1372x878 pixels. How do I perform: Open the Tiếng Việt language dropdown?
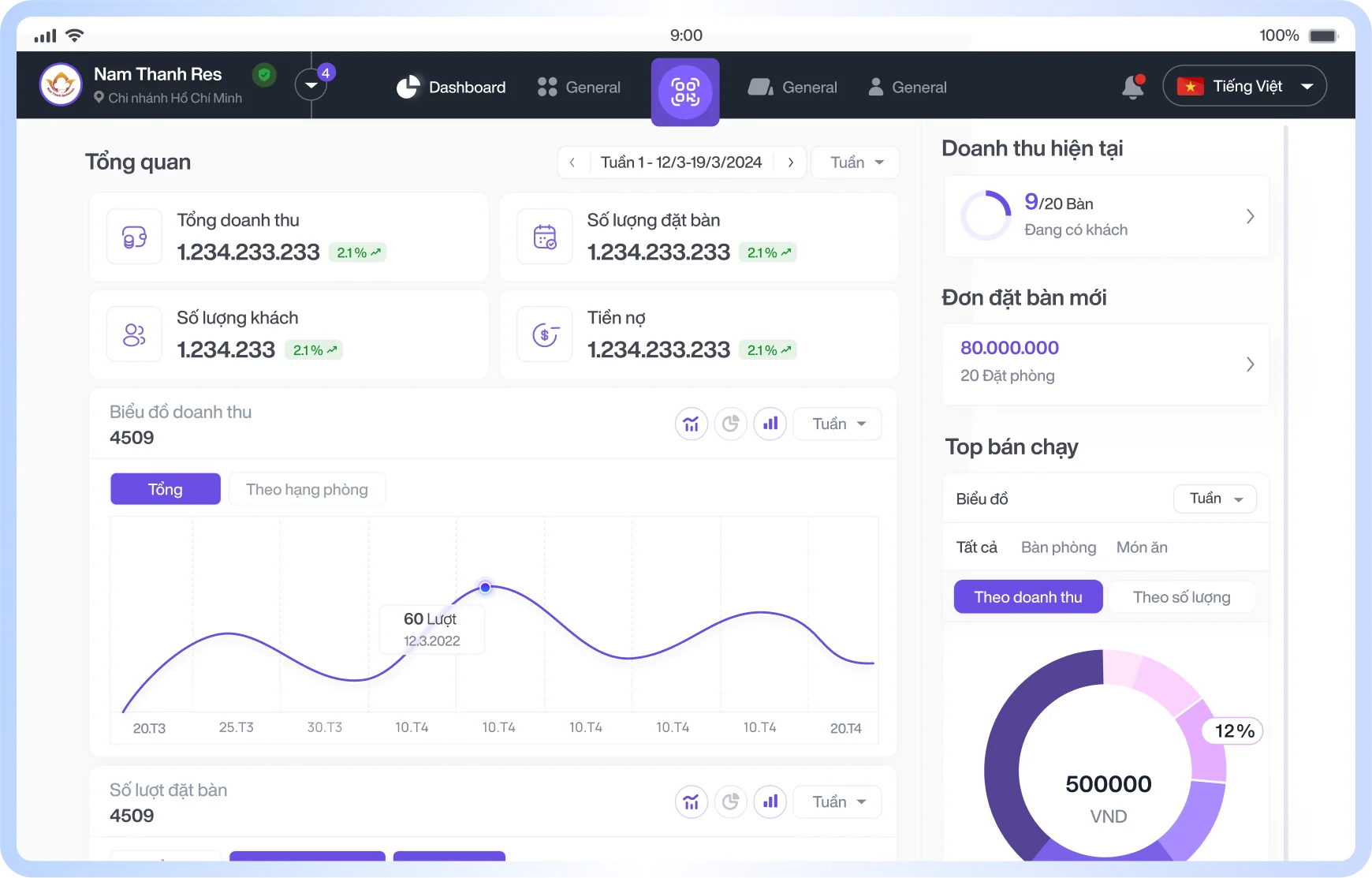[1244, 87]
